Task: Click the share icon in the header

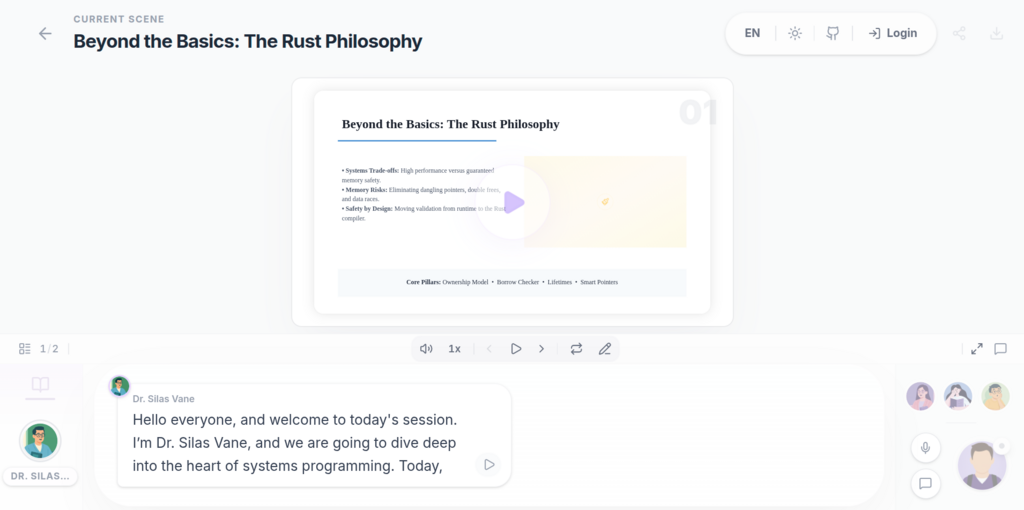Action: (x=959, y=33)
